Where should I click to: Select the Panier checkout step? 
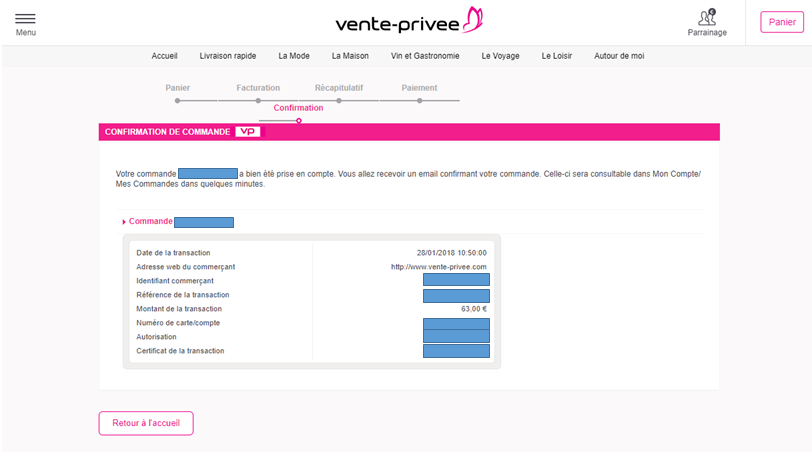pyautogui.click(x=178, y=88)
